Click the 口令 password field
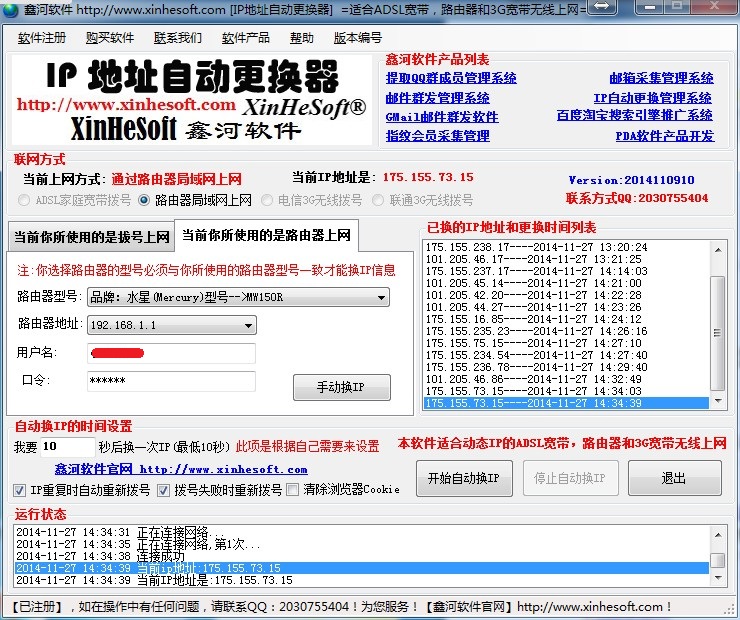Screen dimensions: 740x620 coord(171,381)
